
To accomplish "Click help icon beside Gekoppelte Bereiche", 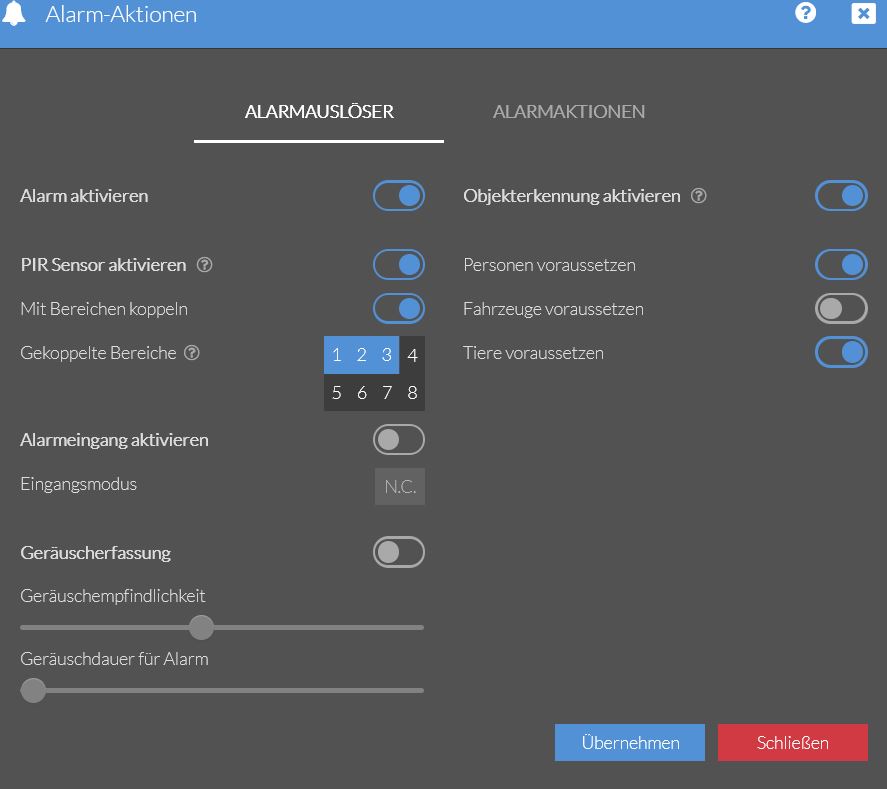I will click(192, 353).
